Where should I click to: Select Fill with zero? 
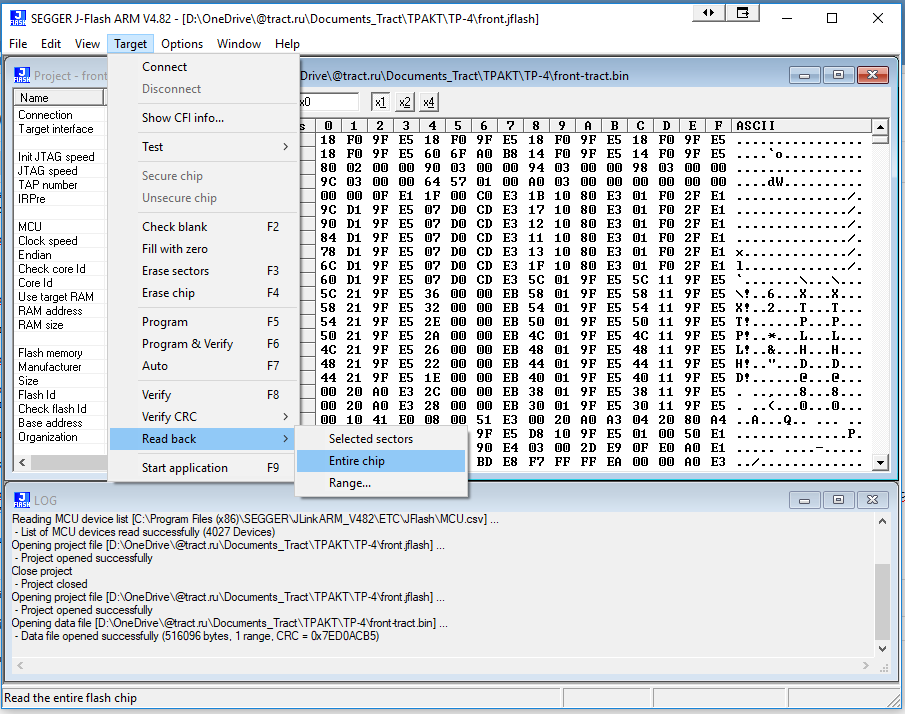pyautogui.click(x=203, y=249)
